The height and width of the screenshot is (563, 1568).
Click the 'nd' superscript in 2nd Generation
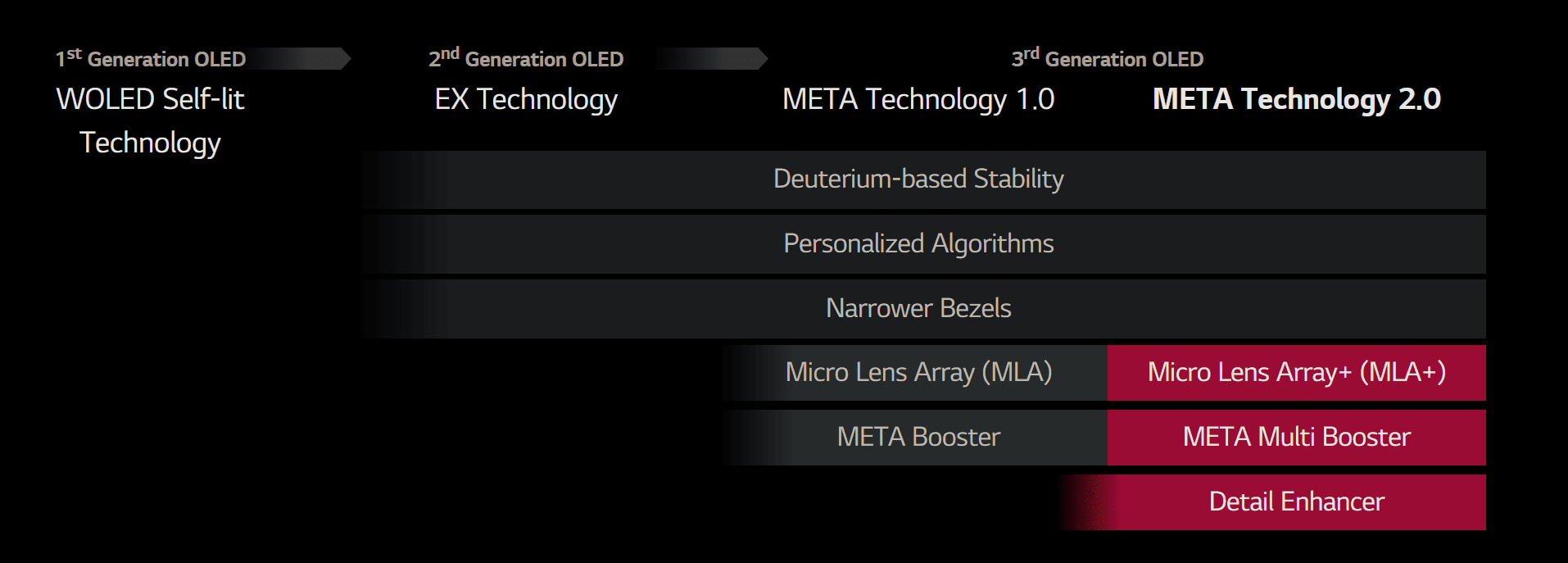click(450, 53)
